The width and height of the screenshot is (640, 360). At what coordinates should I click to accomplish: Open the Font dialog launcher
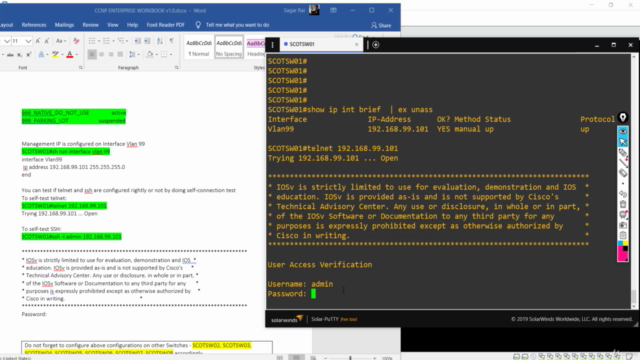(x=80, y=68)
